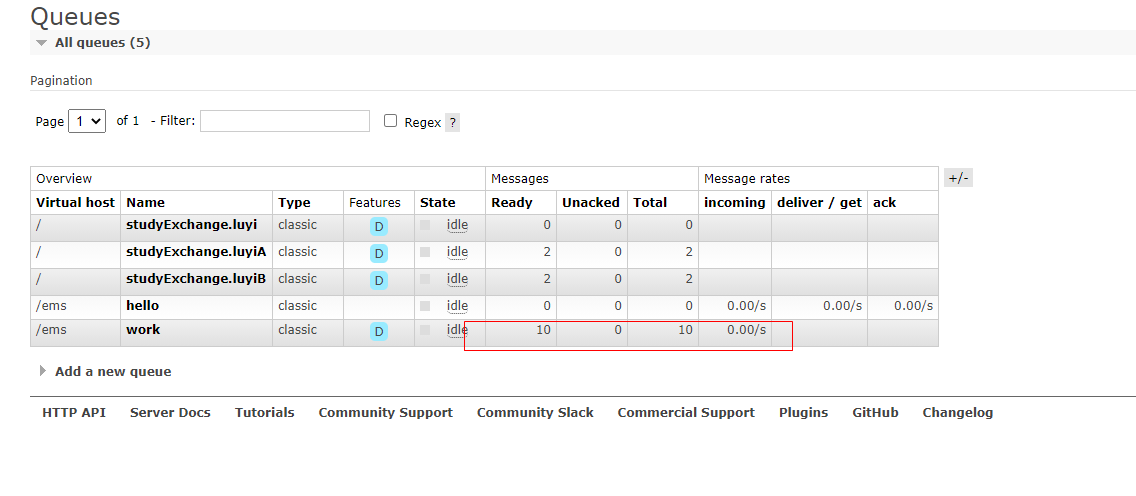Screen dimensions: 1136x496
Task: Click the idle state of work queue
Action: point(457,329)
